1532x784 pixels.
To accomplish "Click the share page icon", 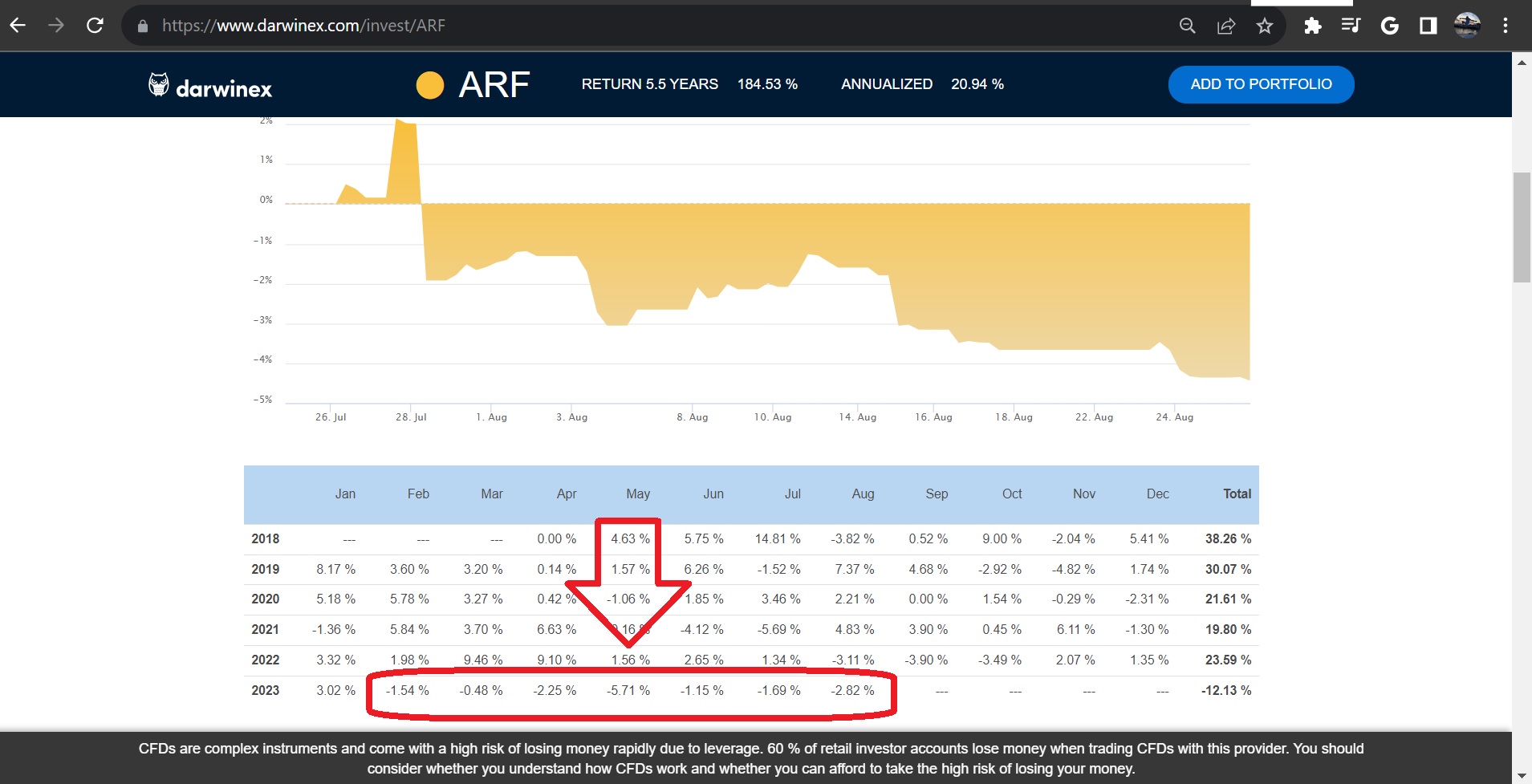I will click(x=1225, y=26).
